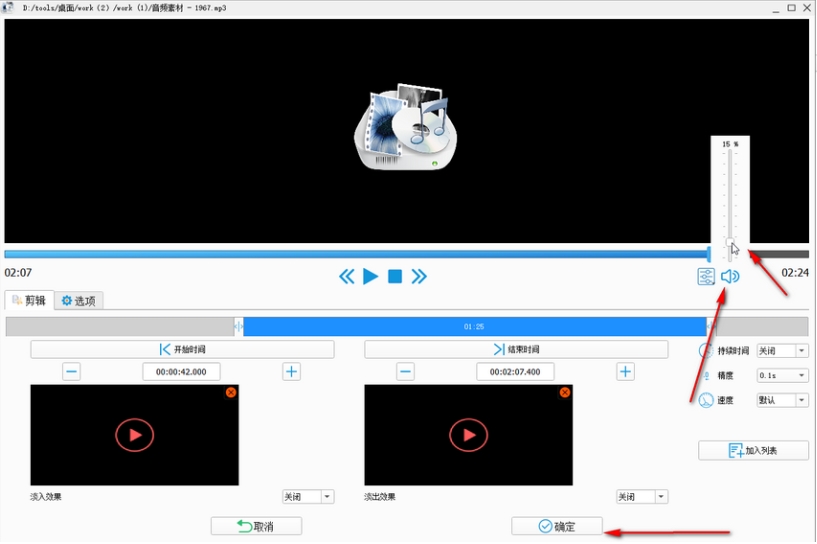This screenshot has width=817, height=544.
Task: Click the orange X on the end preview
Action: (x=565, y=393)
